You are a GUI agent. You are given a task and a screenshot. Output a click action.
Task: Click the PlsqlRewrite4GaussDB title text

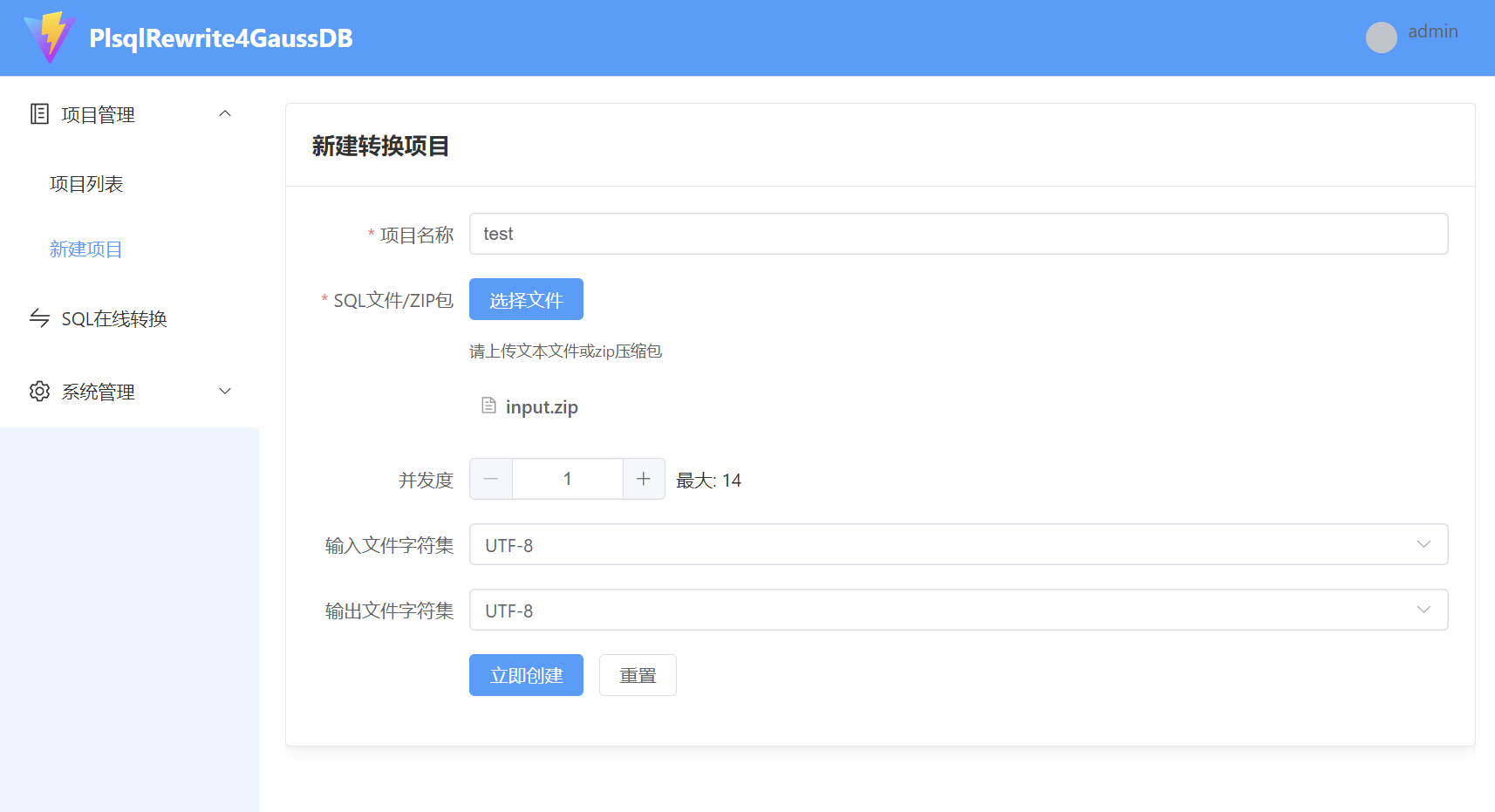coord(221,38)
